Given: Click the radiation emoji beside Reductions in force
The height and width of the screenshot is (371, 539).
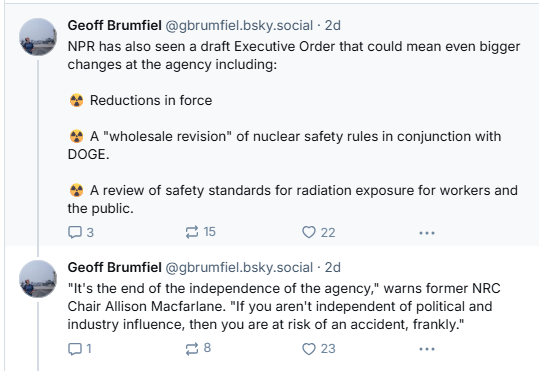Looking at the screenshot, I should (76, 100).
